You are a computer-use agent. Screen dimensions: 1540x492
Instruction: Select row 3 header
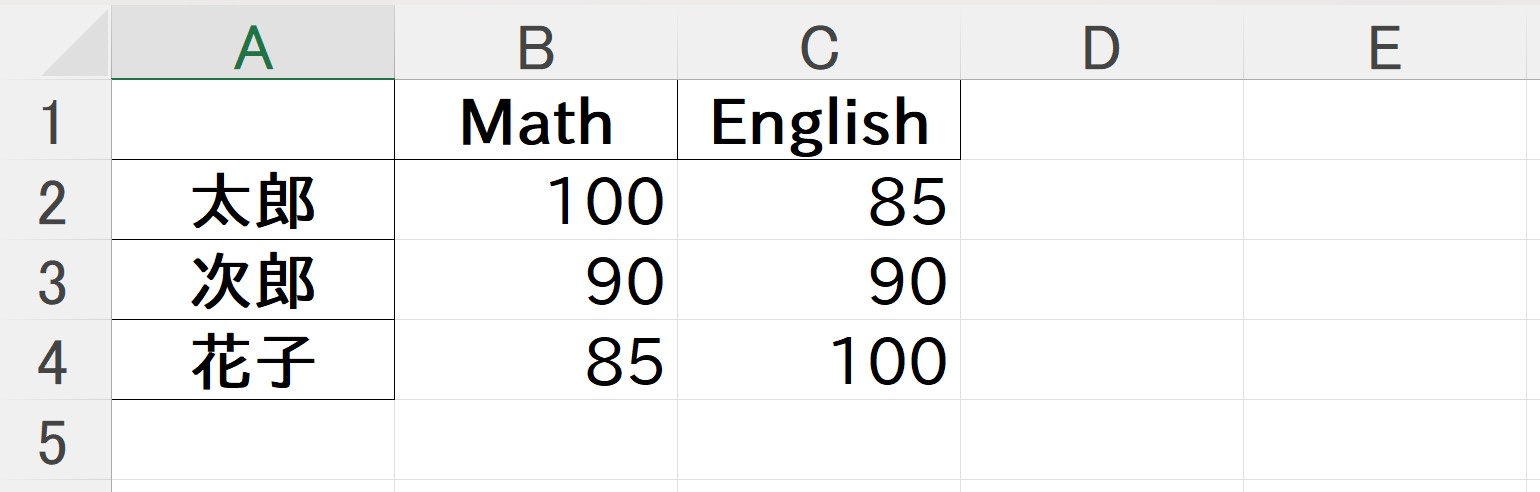click(55, 280)
